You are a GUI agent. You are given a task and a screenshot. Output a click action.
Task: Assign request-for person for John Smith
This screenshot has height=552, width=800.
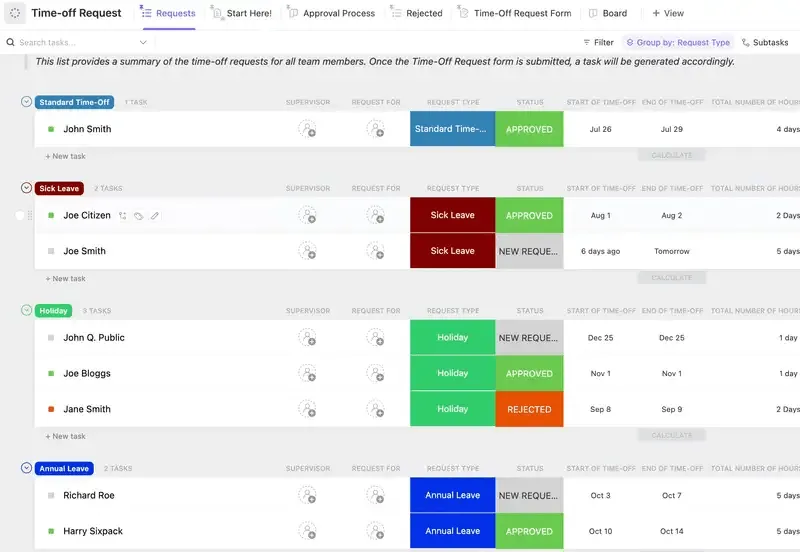[376, 129]
